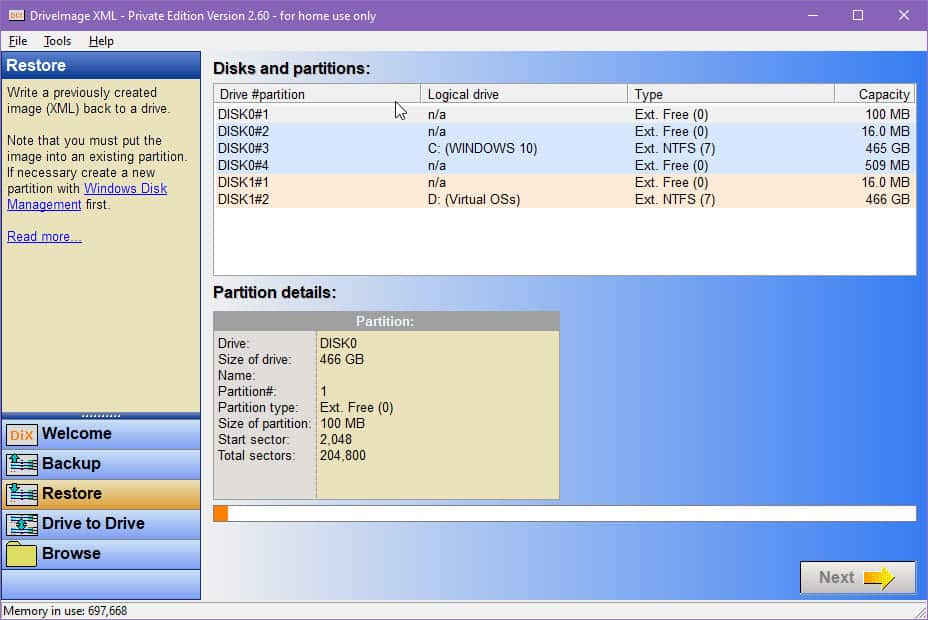Open the Browse section

[101, 554]
